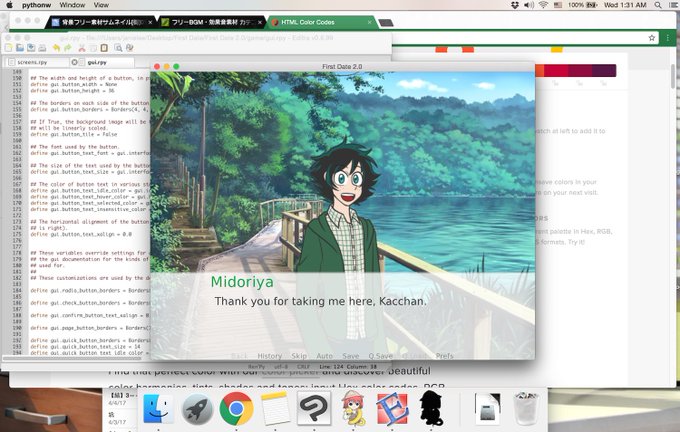Click the Editra E icon in the Dock
Screen dimensions: 680x432
392,409
